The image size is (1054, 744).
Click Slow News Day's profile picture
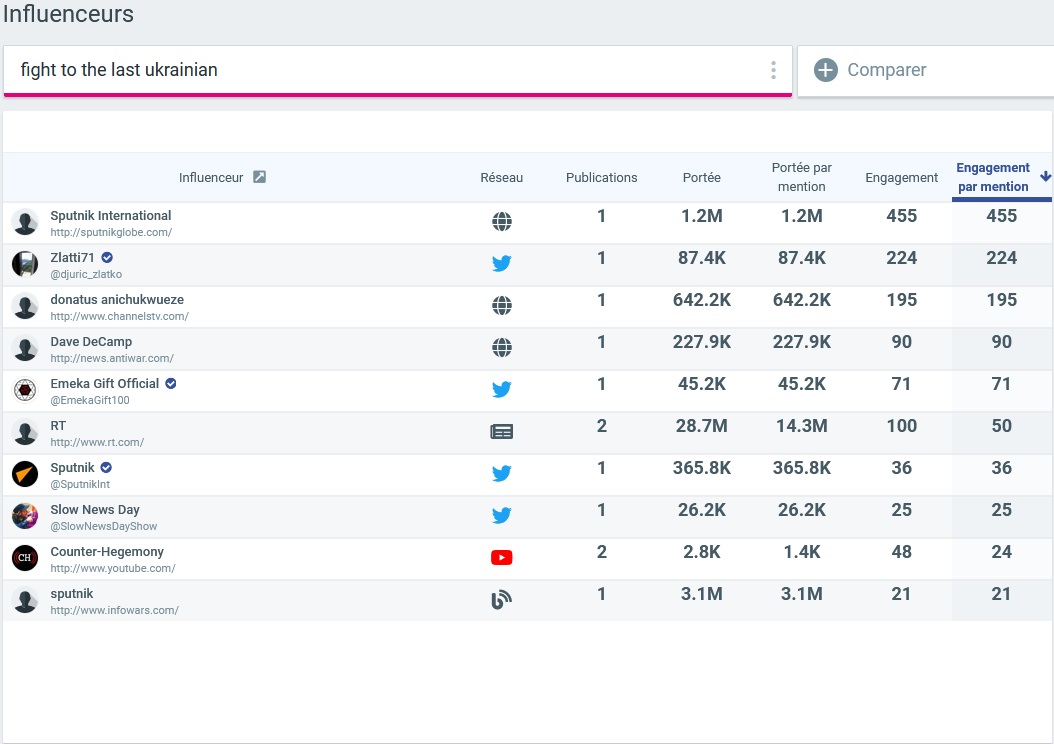pyautogui.click(x=26, y=517)
